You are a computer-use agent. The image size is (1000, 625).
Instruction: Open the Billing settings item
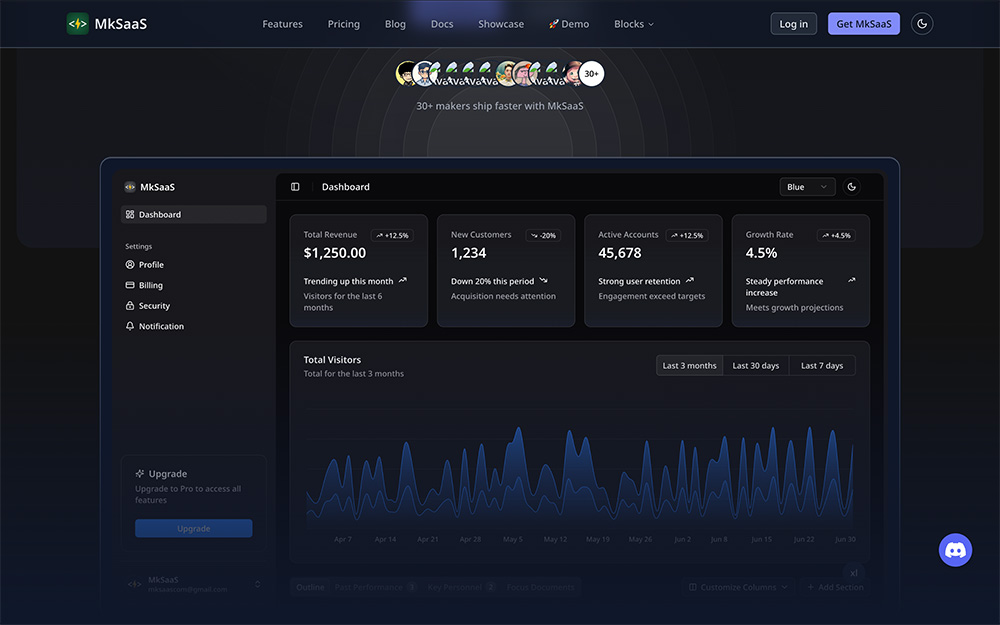click(x=193, y=285)
